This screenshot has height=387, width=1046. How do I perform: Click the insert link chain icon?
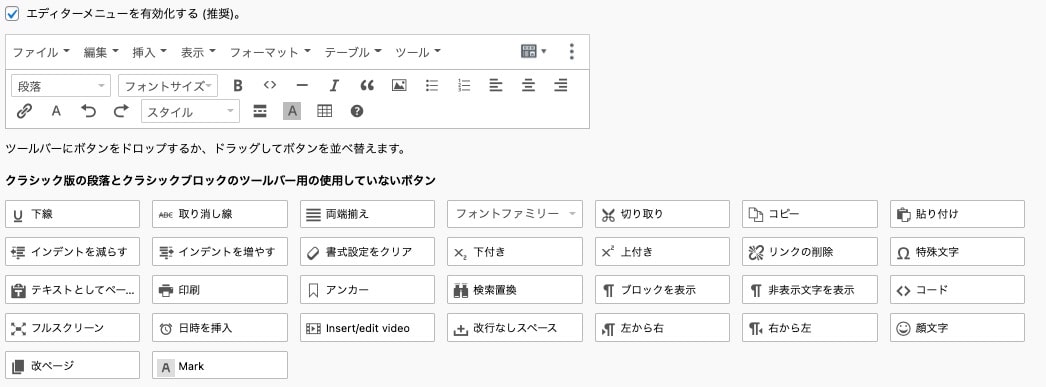point(25,111)
